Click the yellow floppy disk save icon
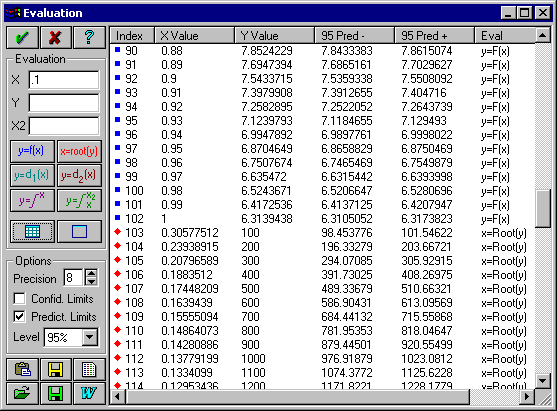557x411 pixels. [56, 369]
